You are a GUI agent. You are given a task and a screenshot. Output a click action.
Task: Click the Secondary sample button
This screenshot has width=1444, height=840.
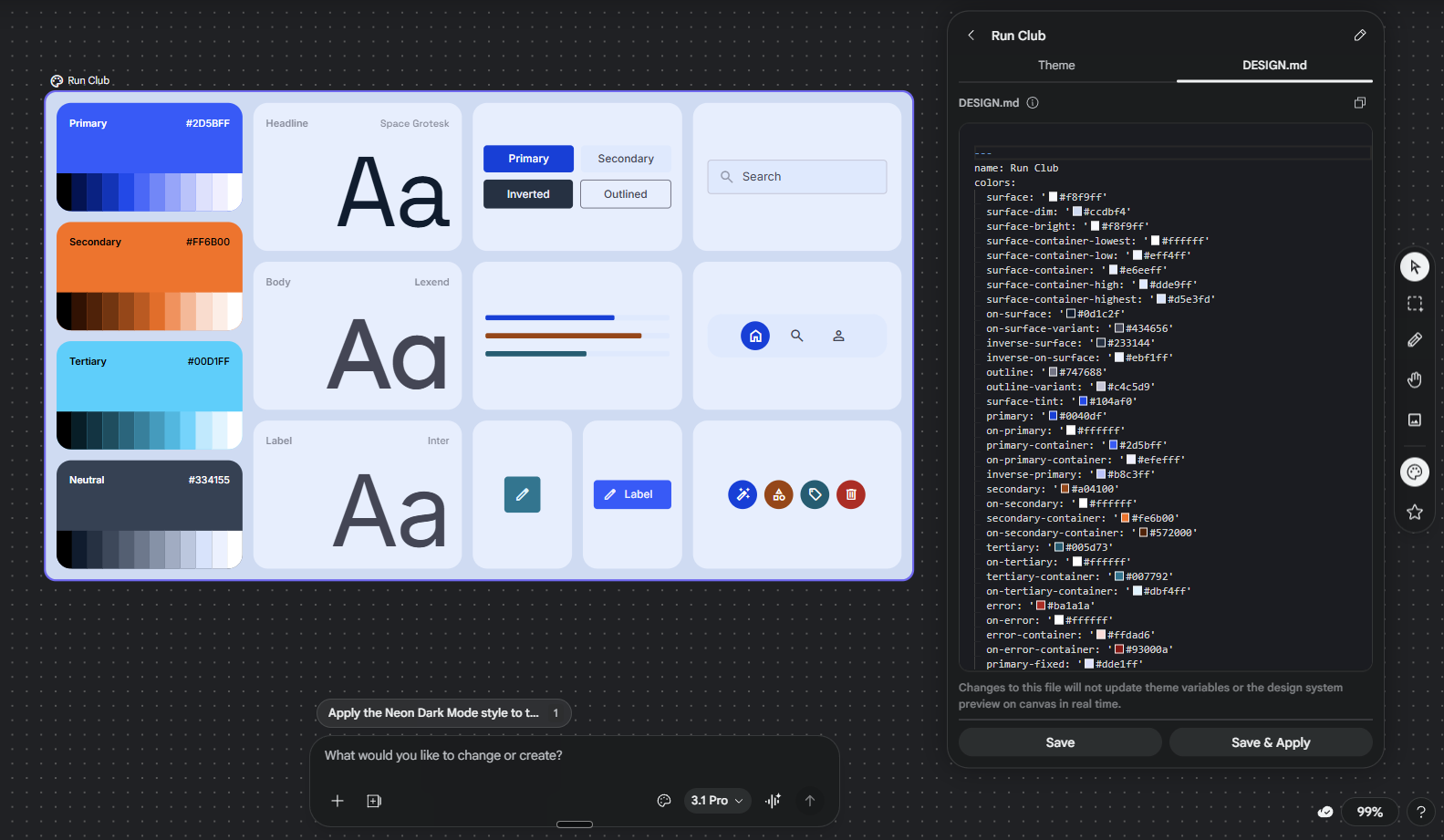pos(626,159)
